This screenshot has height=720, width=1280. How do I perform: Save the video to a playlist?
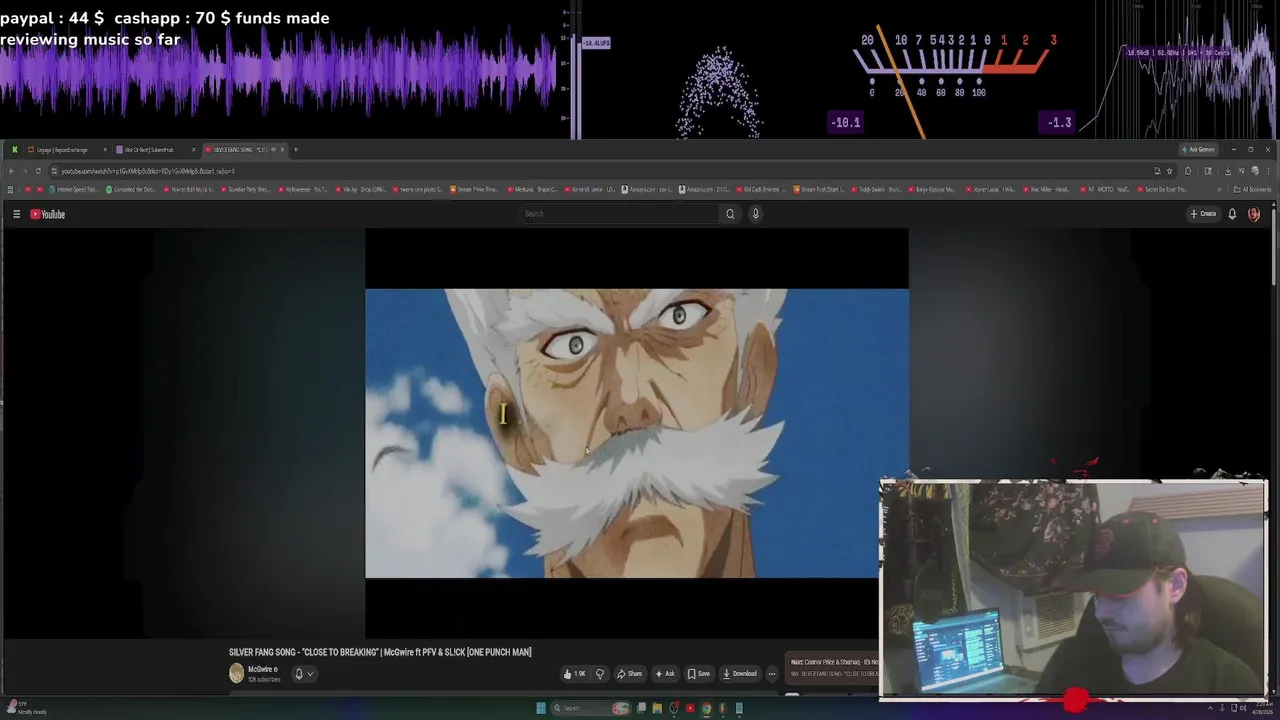tap(698, 674)
